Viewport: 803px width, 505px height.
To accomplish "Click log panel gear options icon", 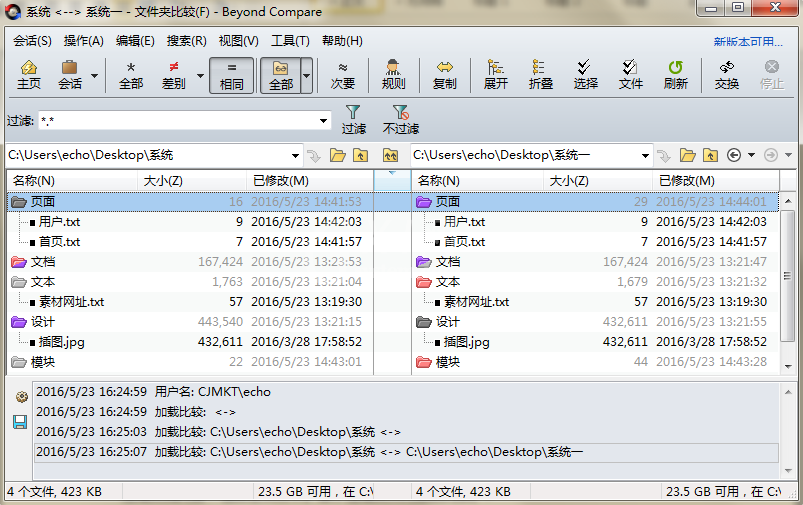I will tap(22, 396).
